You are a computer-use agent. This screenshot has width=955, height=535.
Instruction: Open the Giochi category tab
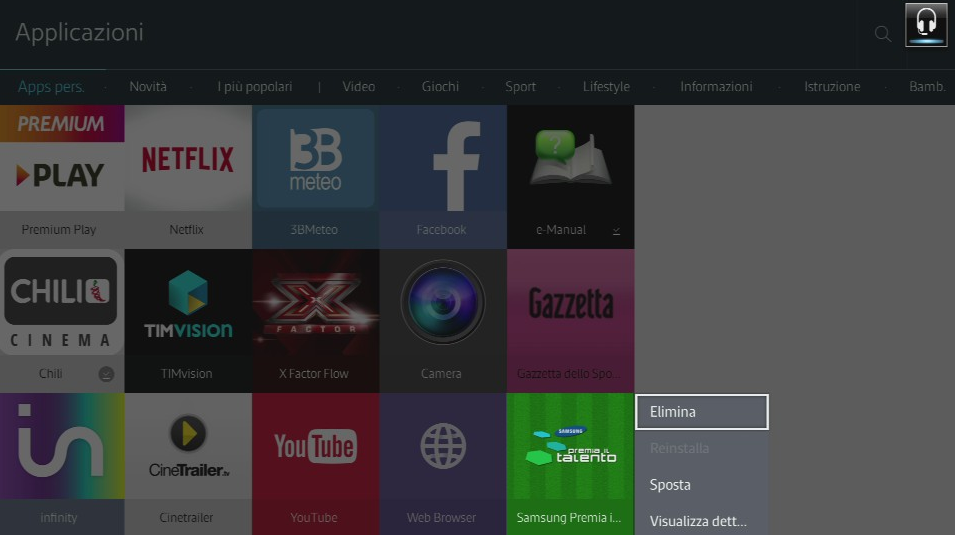440,87
